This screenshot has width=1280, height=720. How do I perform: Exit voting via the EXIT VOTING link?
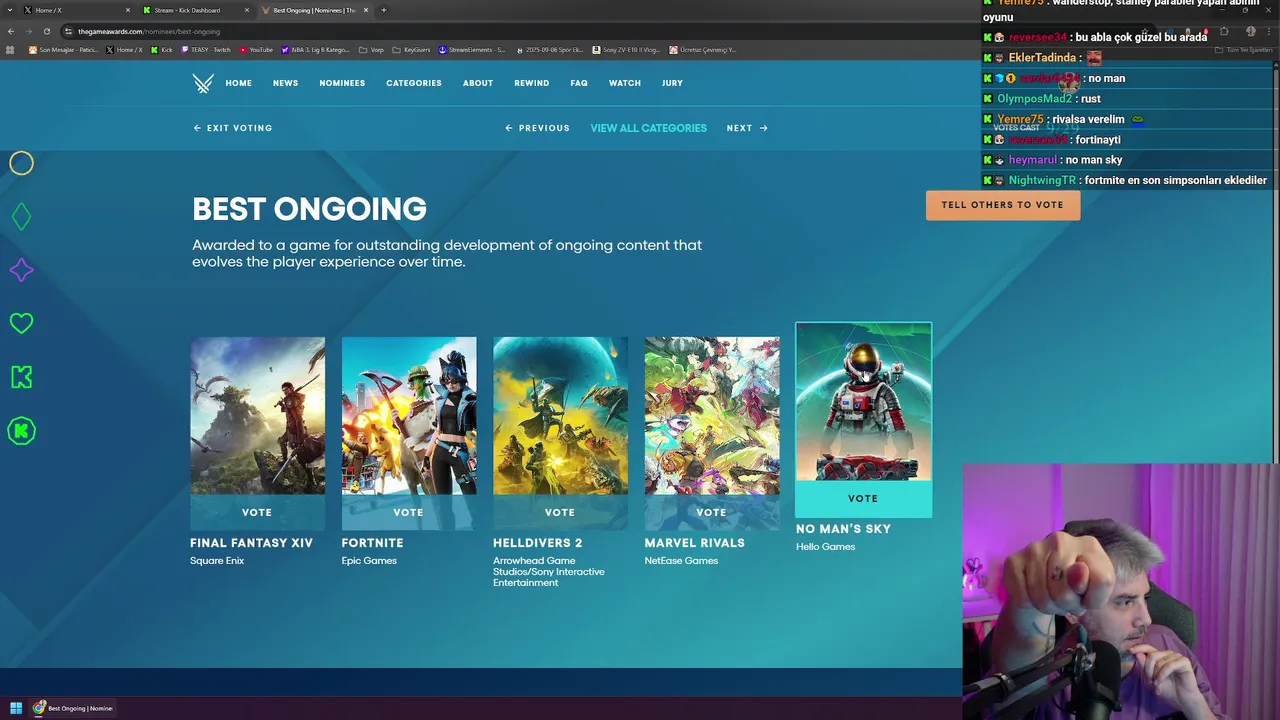coord(233,128)
